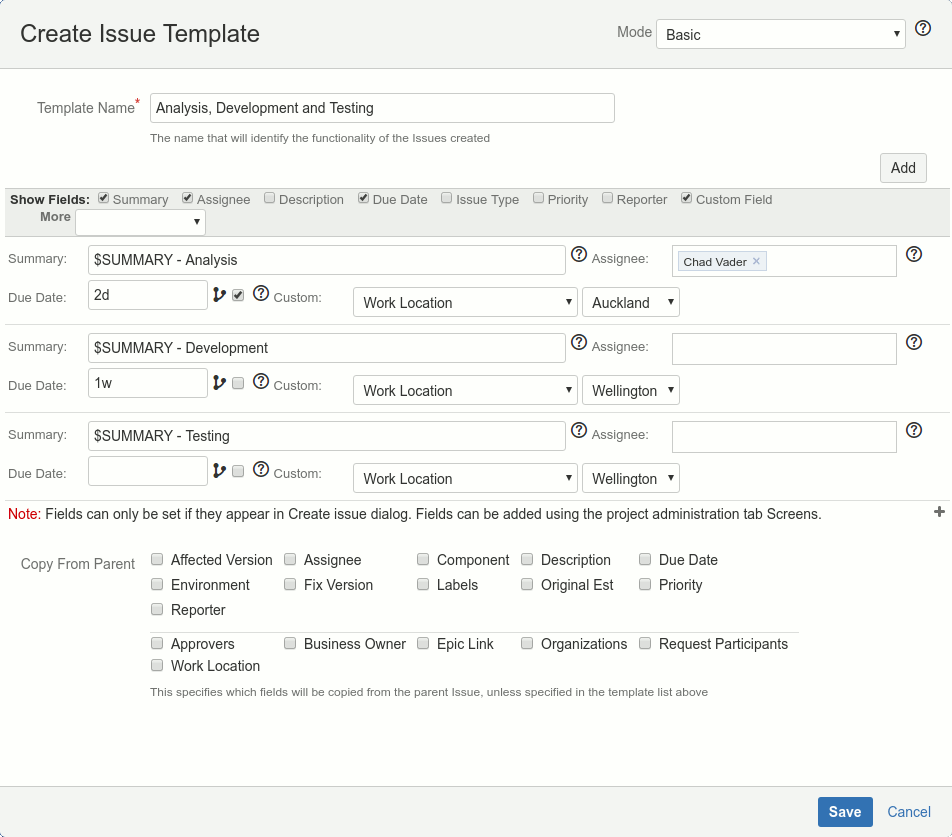Click branch icon next to 2d due date
Image resolution: width=952 pixels, height=837 pixels.
(219, 295)
